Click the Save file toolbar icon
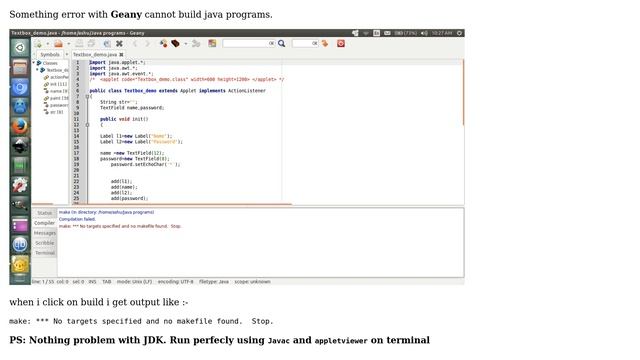The height and width of the screenshot is (360, 640). pos(80,44)
